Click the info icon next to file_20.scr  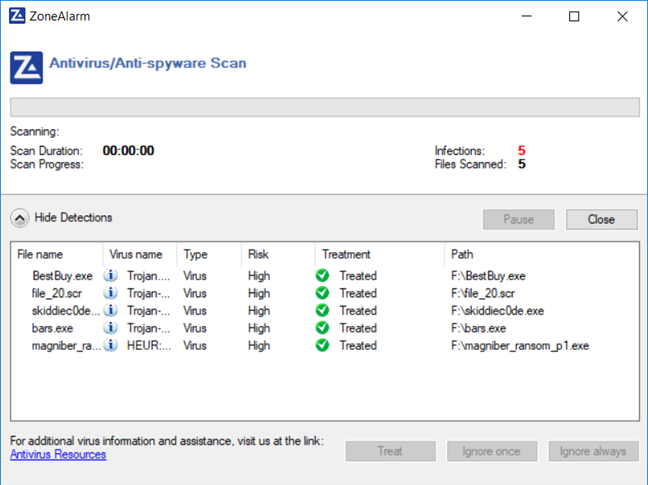[x=110, y=293]
